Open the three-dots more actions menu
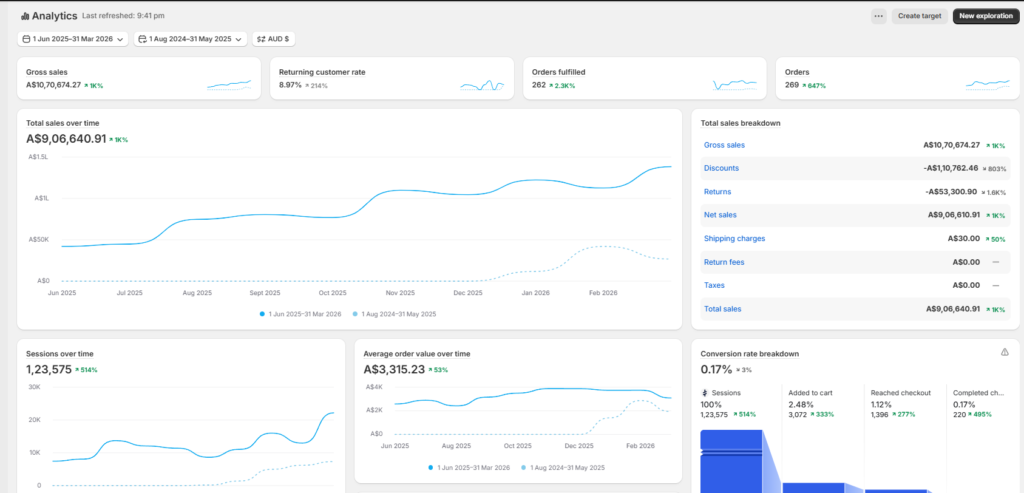1024x493 pixels. click(x=878, y=16)
